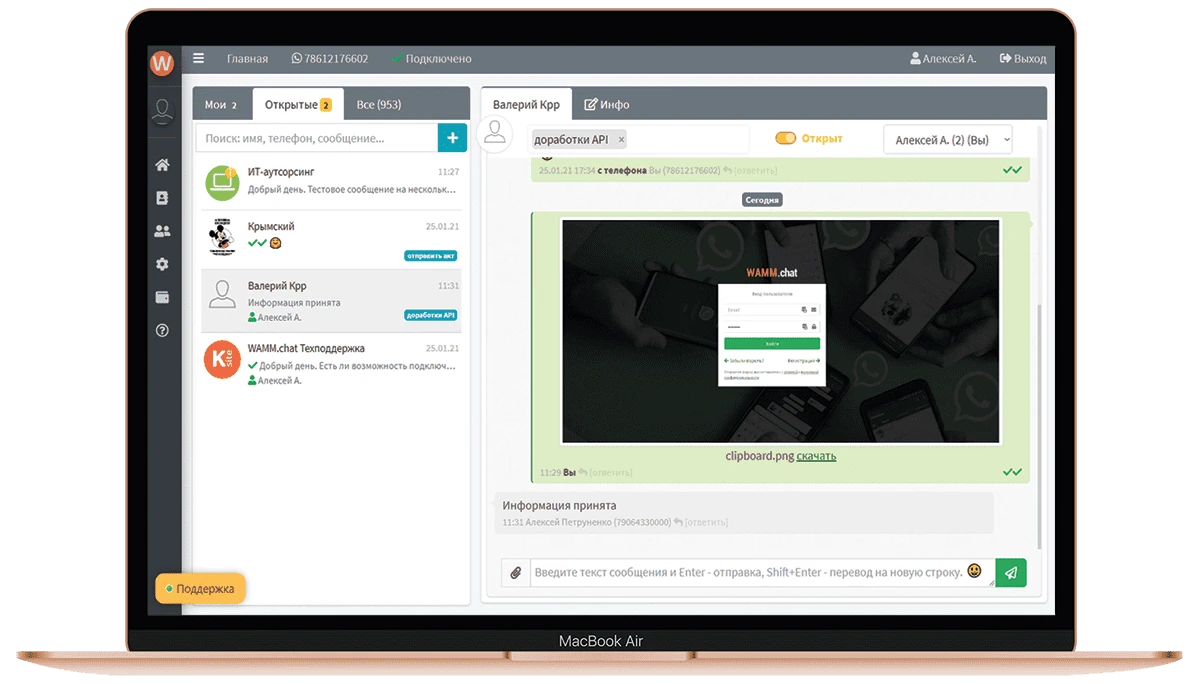Image resolution: width=1200 pixels, height=684 pixels.
Task: Open the wallet billing sidebar icon
Action: 162,297
